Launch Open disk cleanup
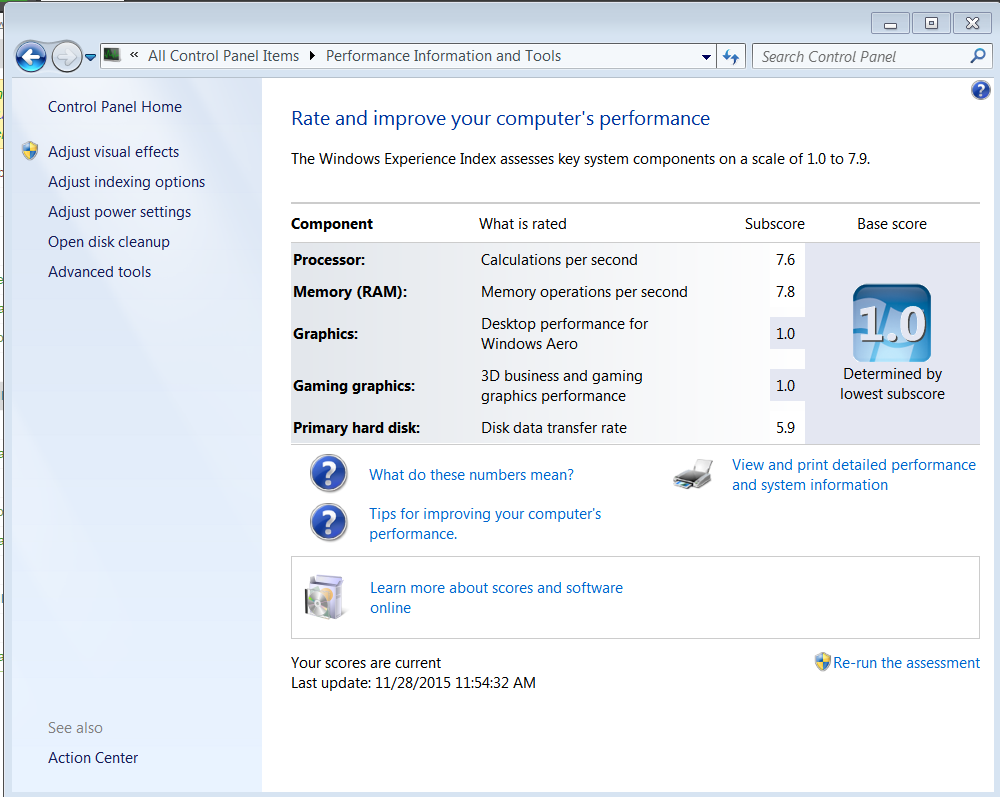The height and width of the screenshot is (797, 1000). (109, 242)
